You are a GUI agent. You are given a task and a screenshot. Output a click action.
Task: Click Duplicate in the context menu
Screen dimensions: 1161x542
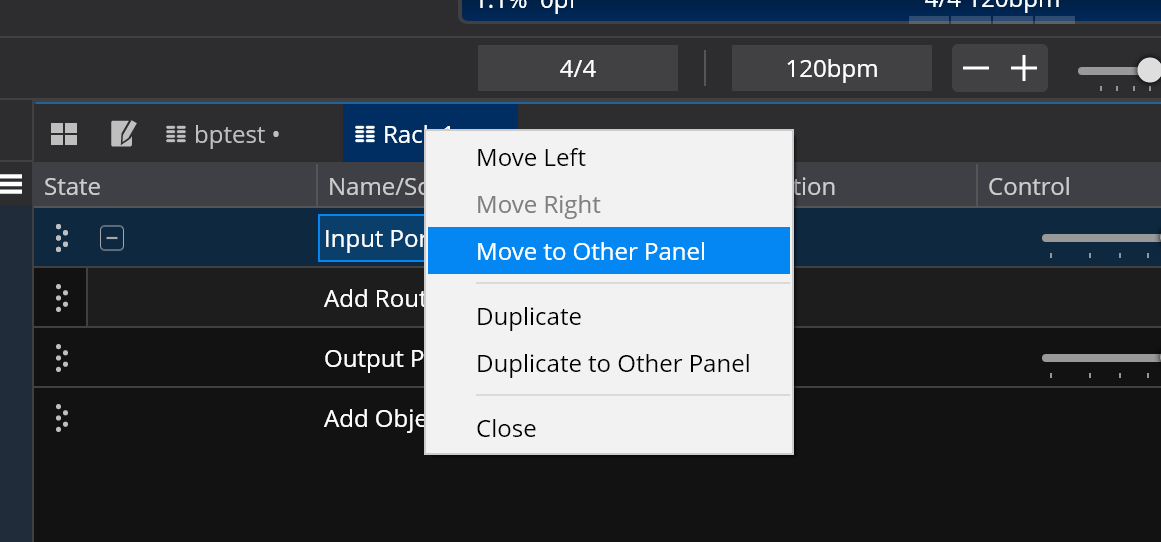[529, 317]
